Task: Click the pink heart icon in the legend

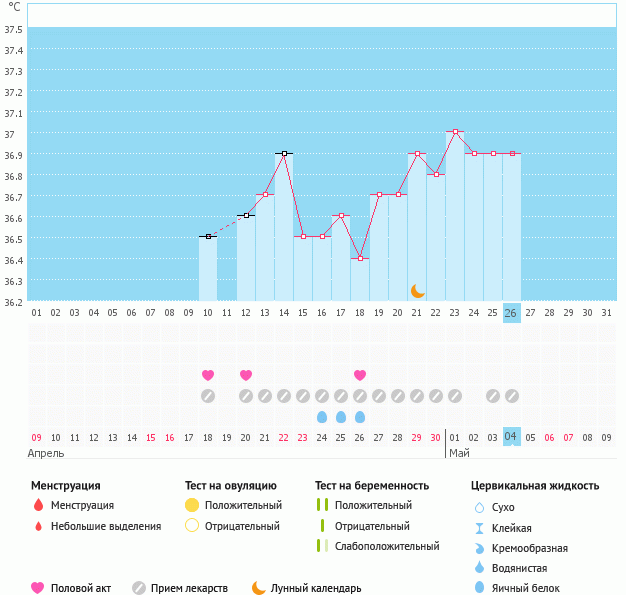Action: [x=38, y=588]
